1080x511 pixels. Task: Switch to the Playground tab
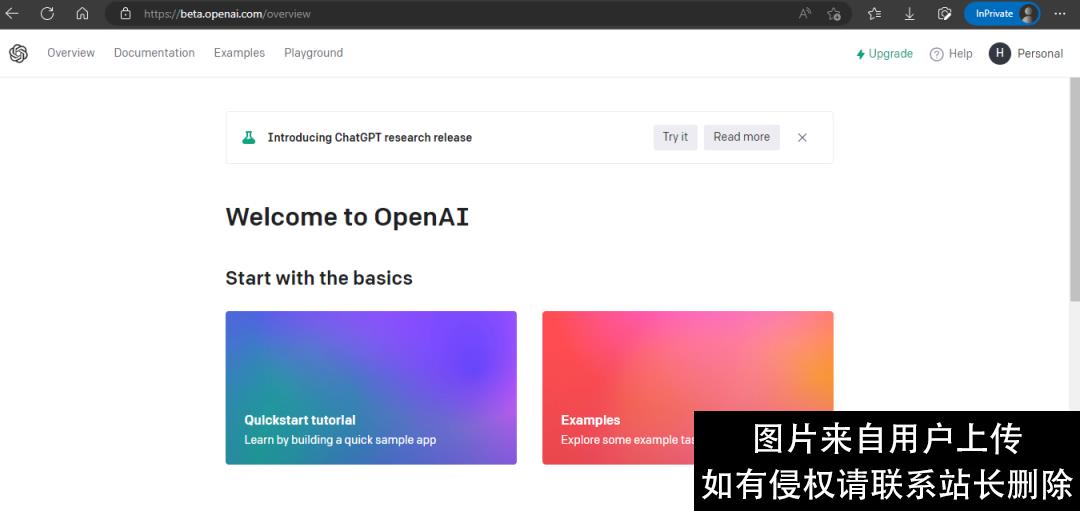coord(313,53)
